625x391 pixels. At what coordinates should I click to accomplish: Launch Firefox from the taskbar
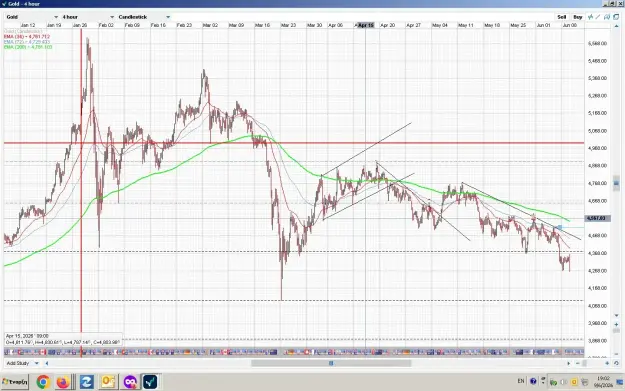63,382
